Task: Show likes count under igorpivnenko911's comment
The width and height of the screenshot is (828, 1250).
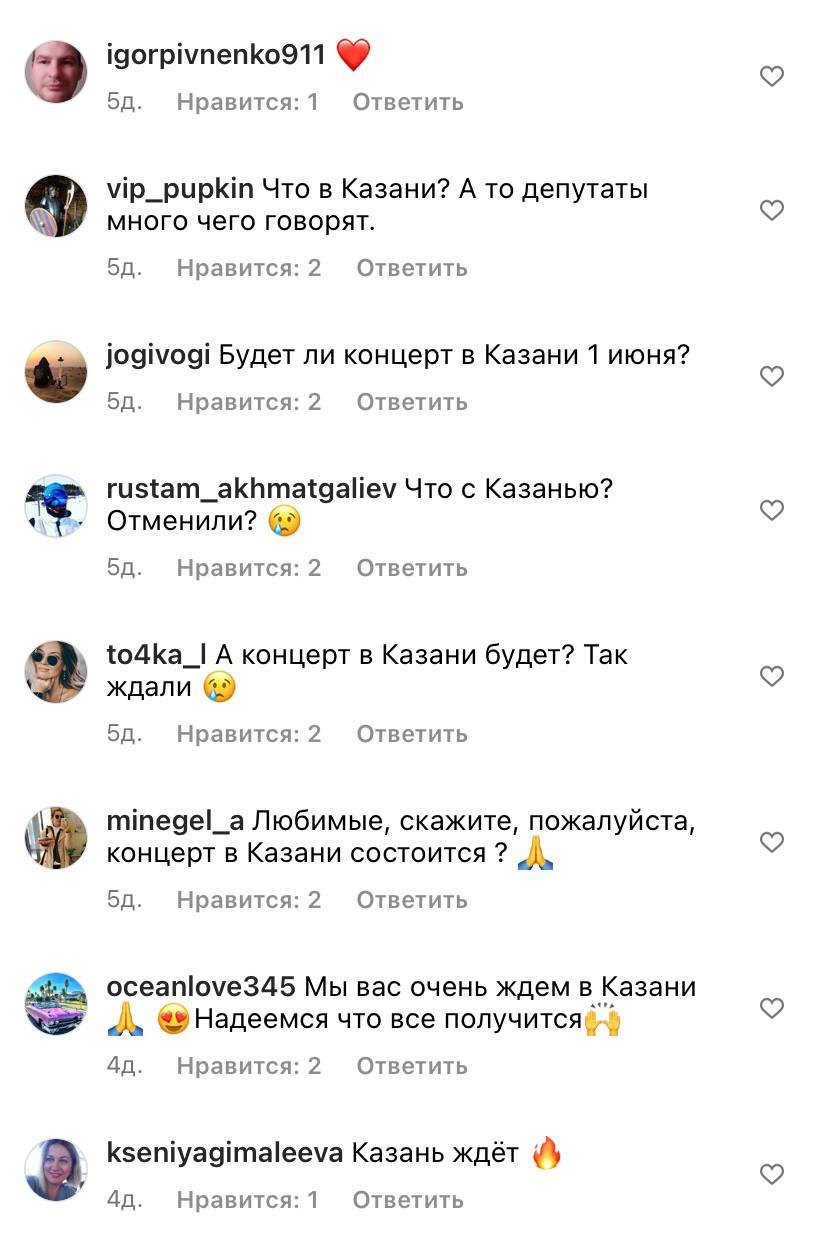Action: (247, 102)
